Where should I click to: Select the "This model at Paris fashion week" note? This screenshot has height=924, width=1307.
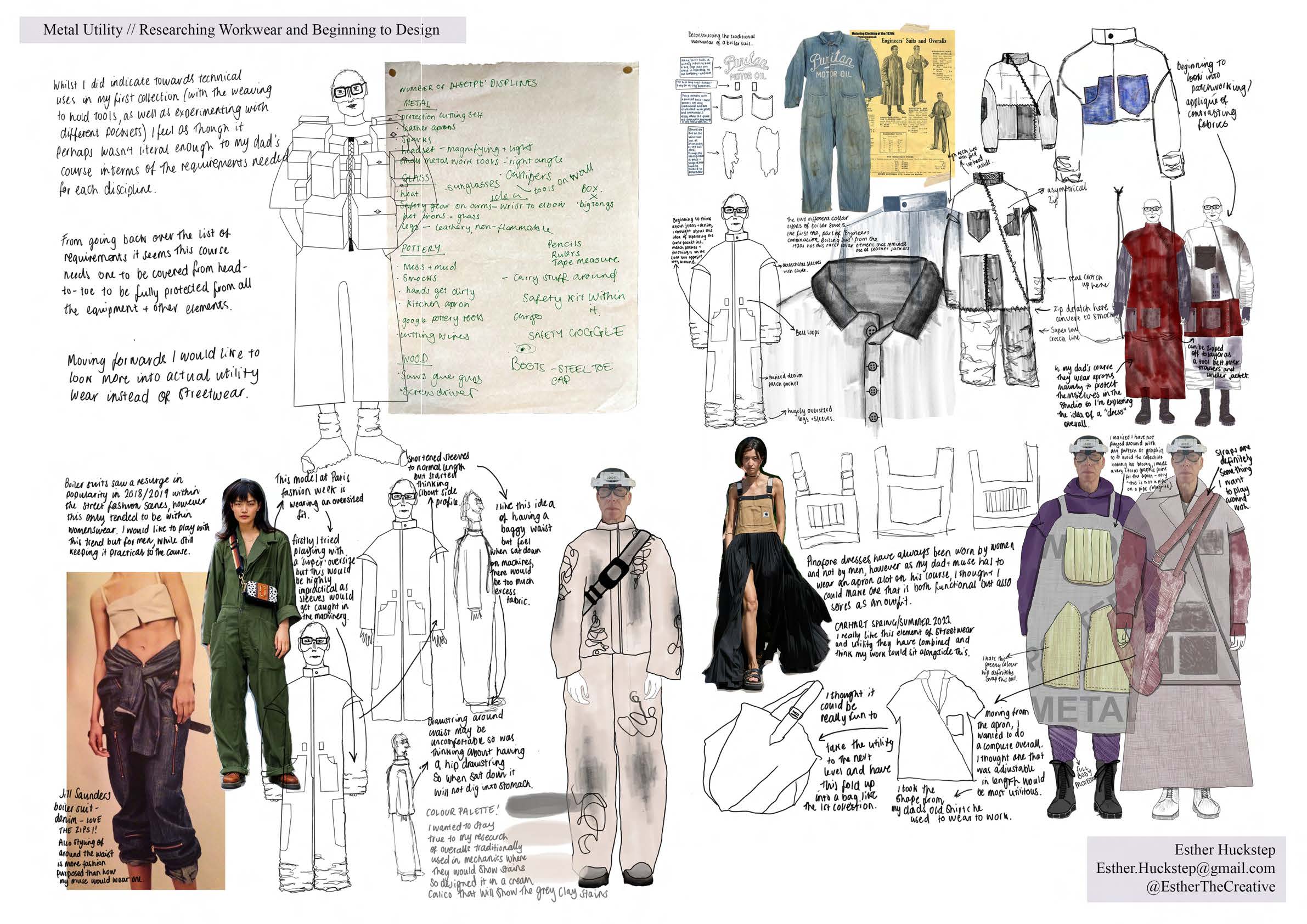click(319, 497)
